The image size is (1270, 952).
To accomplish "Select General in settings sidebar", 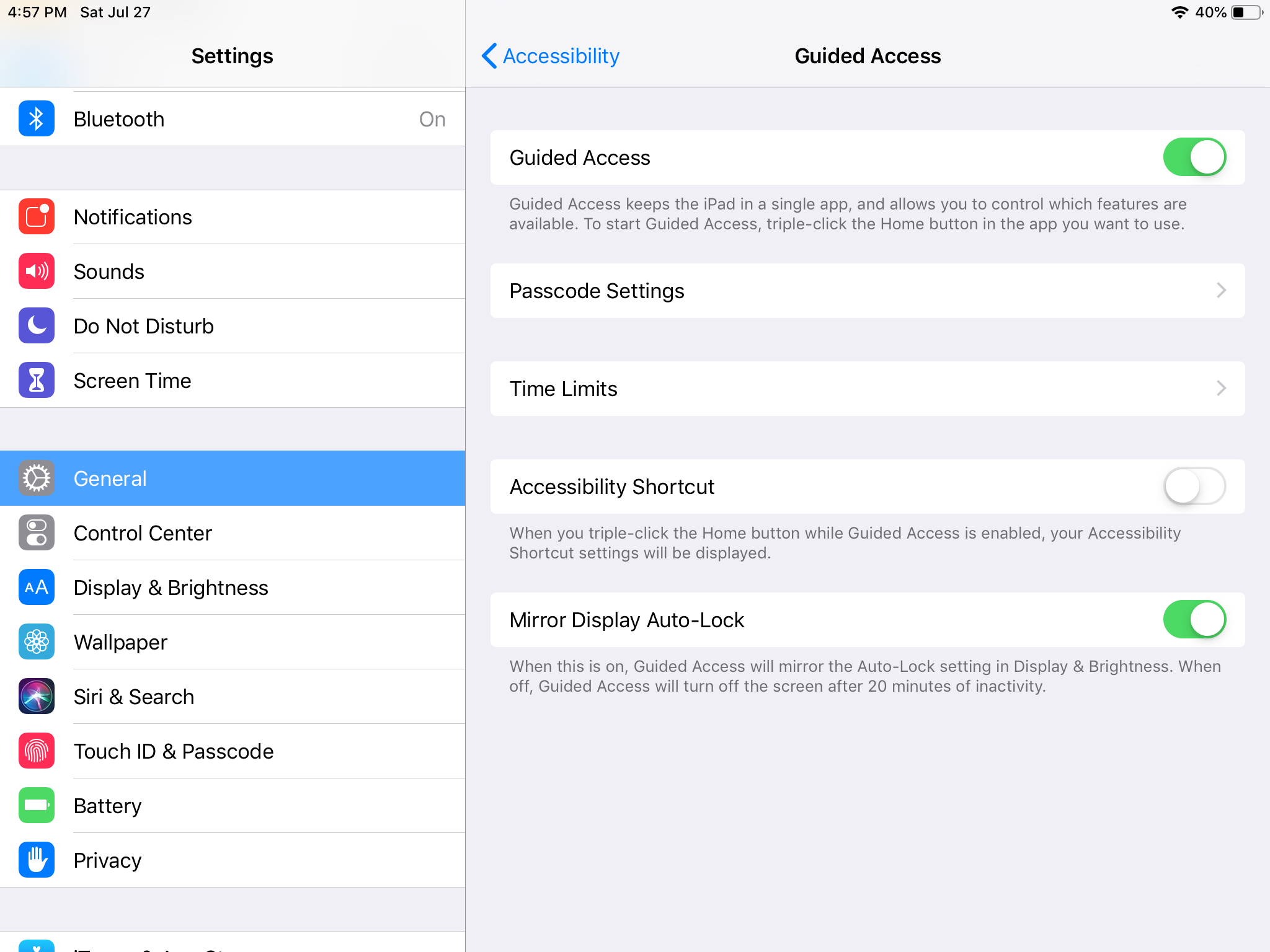I will 233,478.
